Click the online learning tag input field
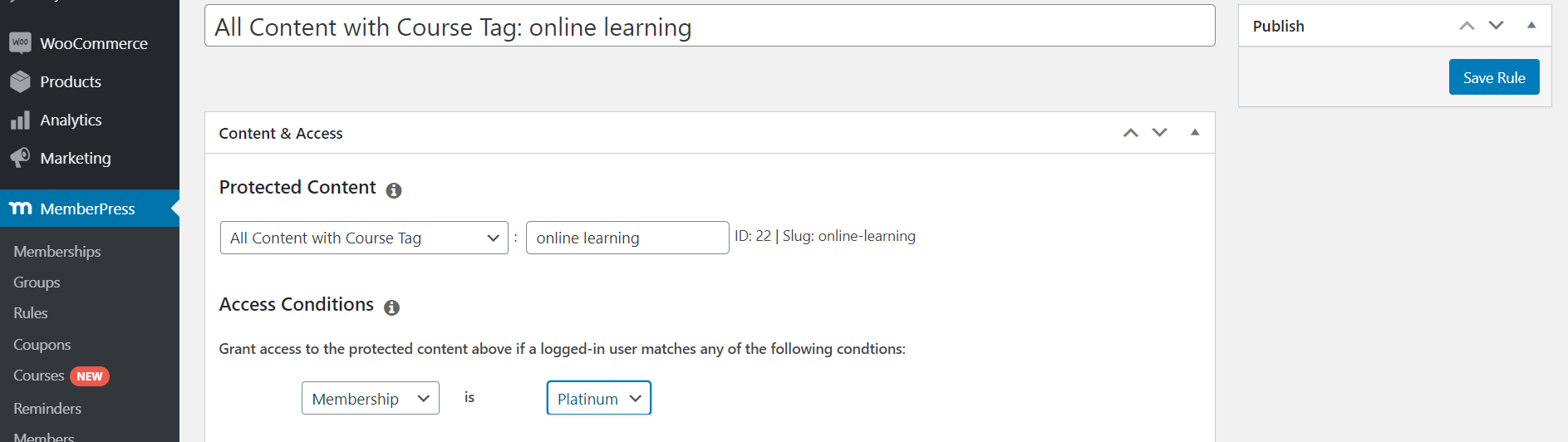Screen dimensions: 1568x442 627,238
